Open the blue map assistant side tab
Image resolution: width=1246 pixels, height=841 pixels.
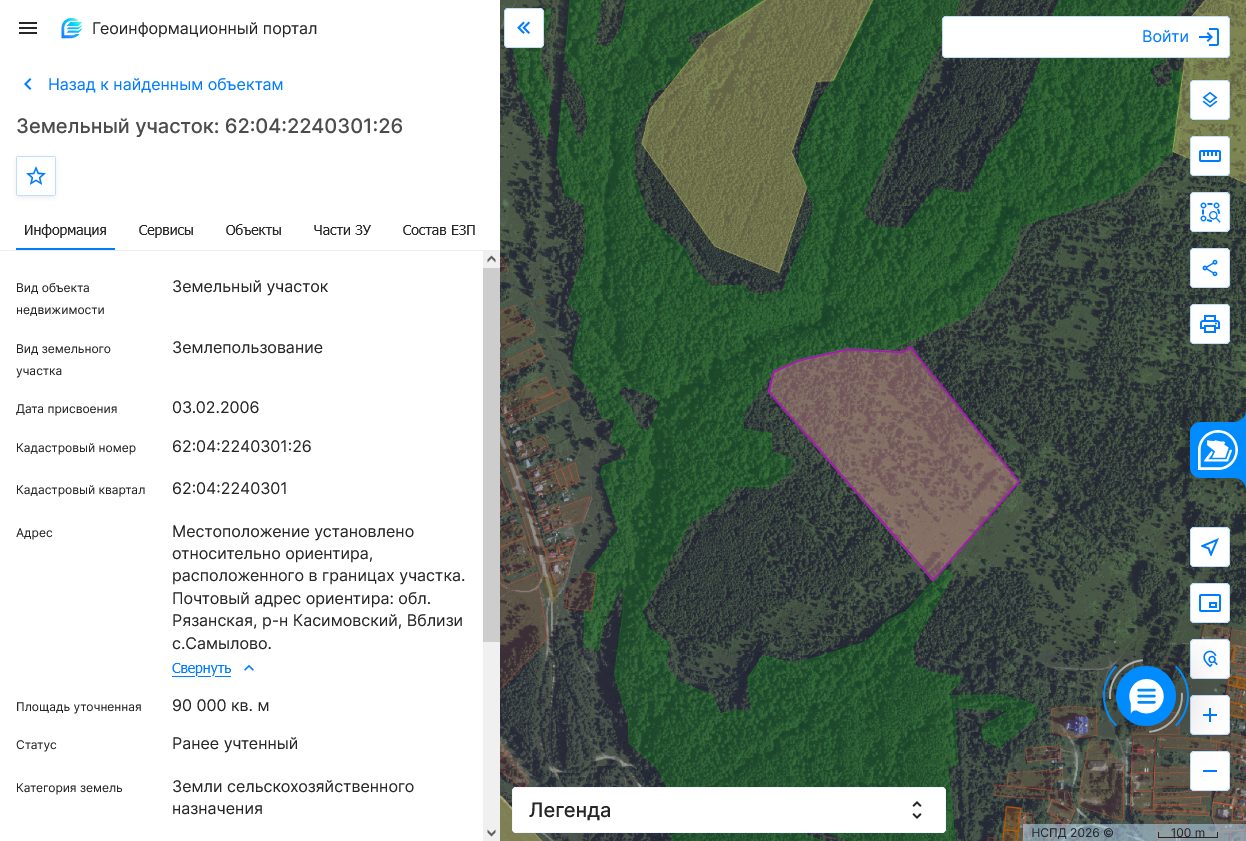point(1218,450)
